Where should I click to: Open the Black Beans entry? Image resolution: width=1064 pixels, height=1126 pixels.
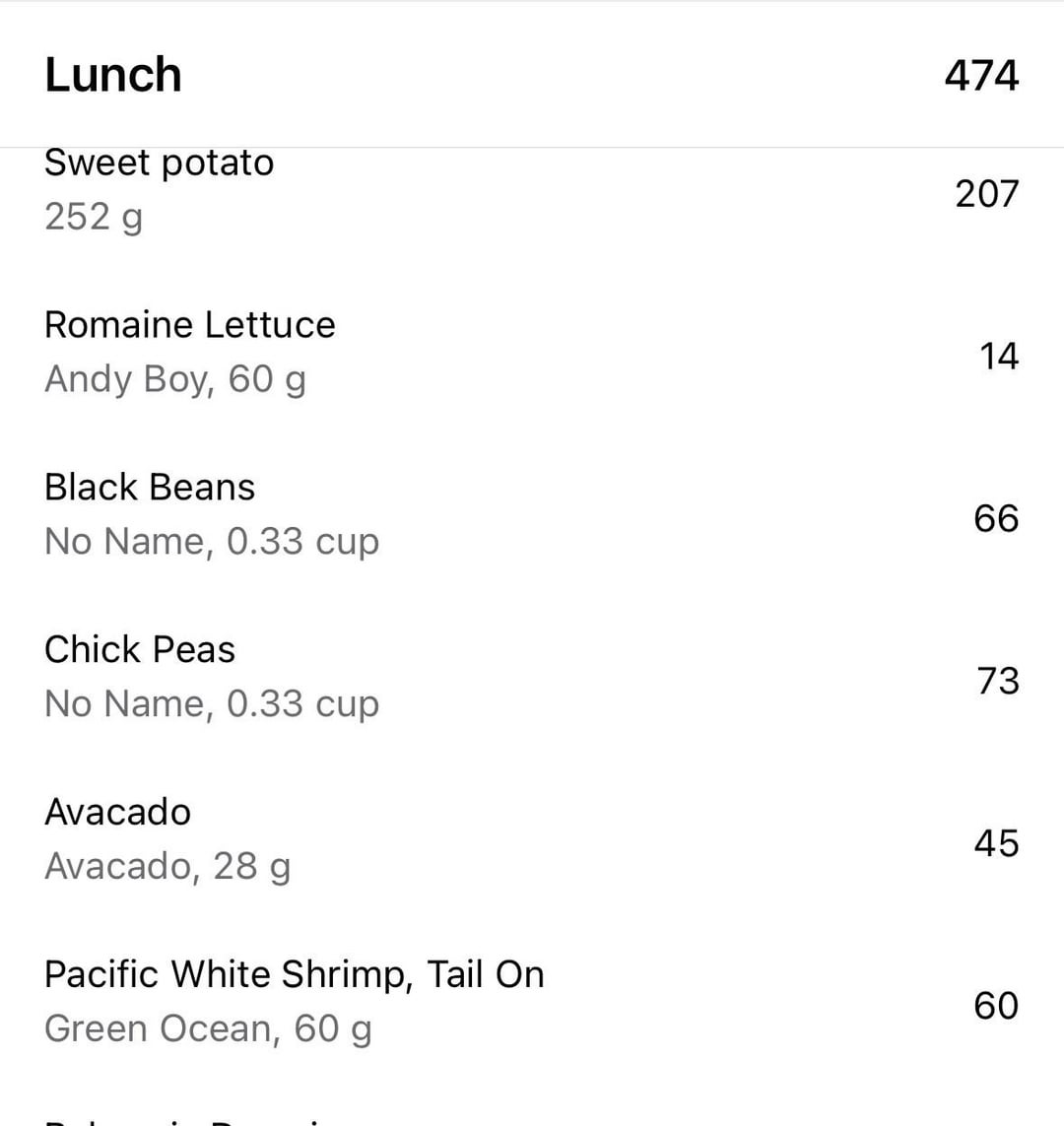tap(150, 488)
